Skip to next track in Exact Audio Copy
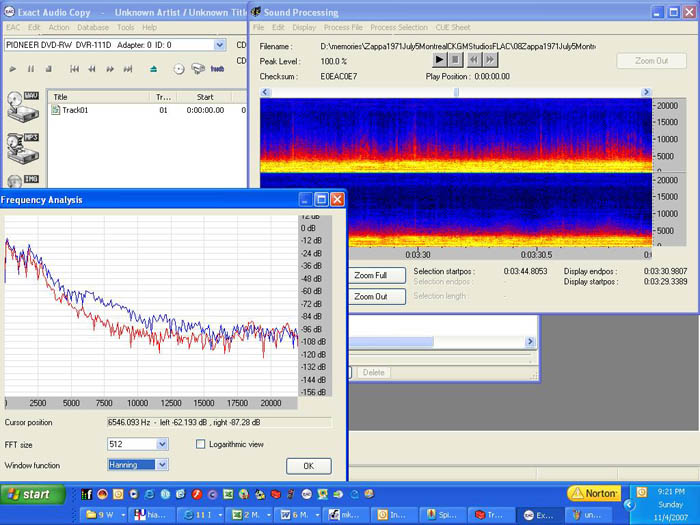700x525 pixels. [128, 69]
